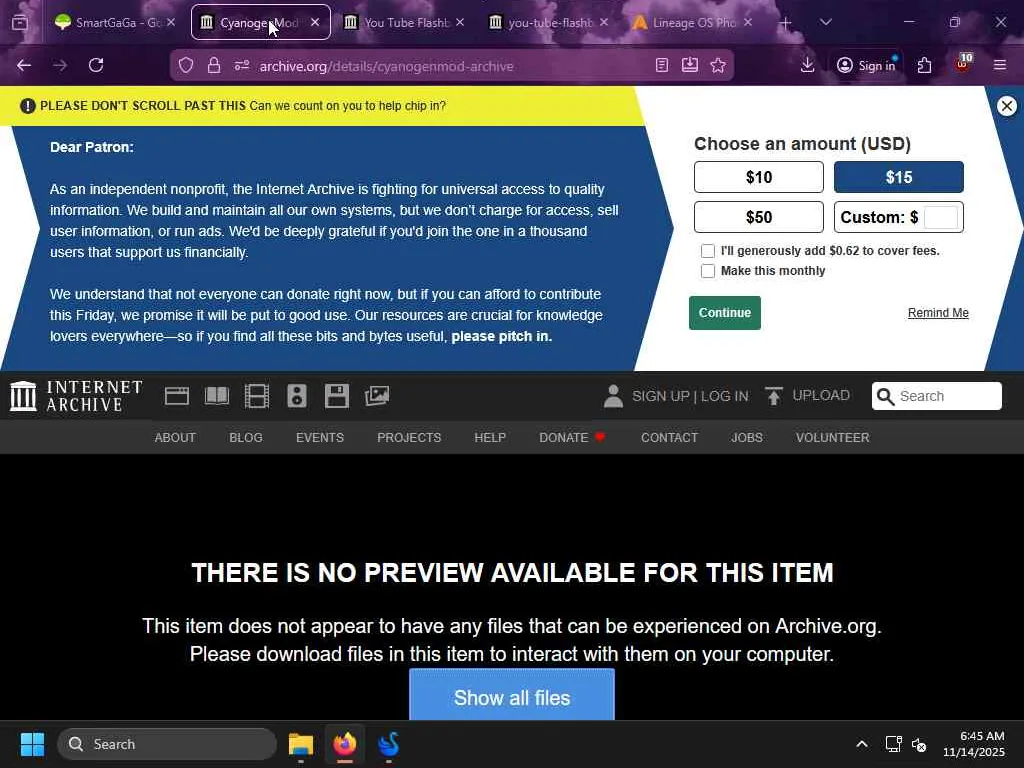Open the EVENTS menu item
Screen dimensions: 1024x768
(x=320, y=438)
